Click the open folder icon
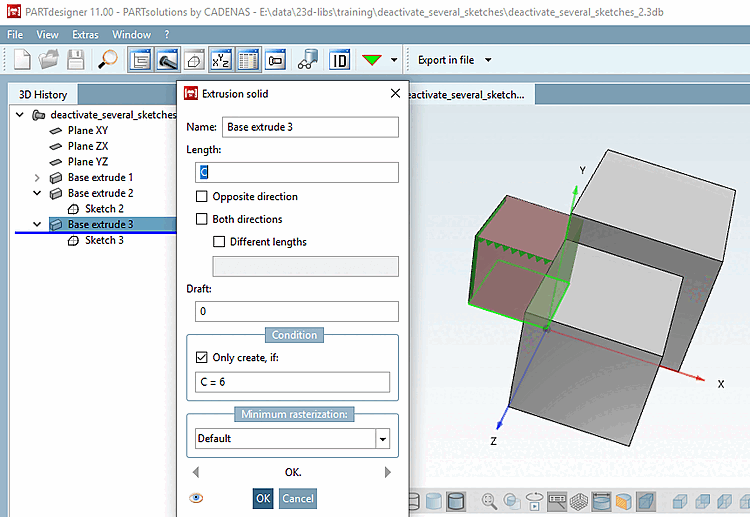This screenshot has width=750, height=517. [49, 60]
